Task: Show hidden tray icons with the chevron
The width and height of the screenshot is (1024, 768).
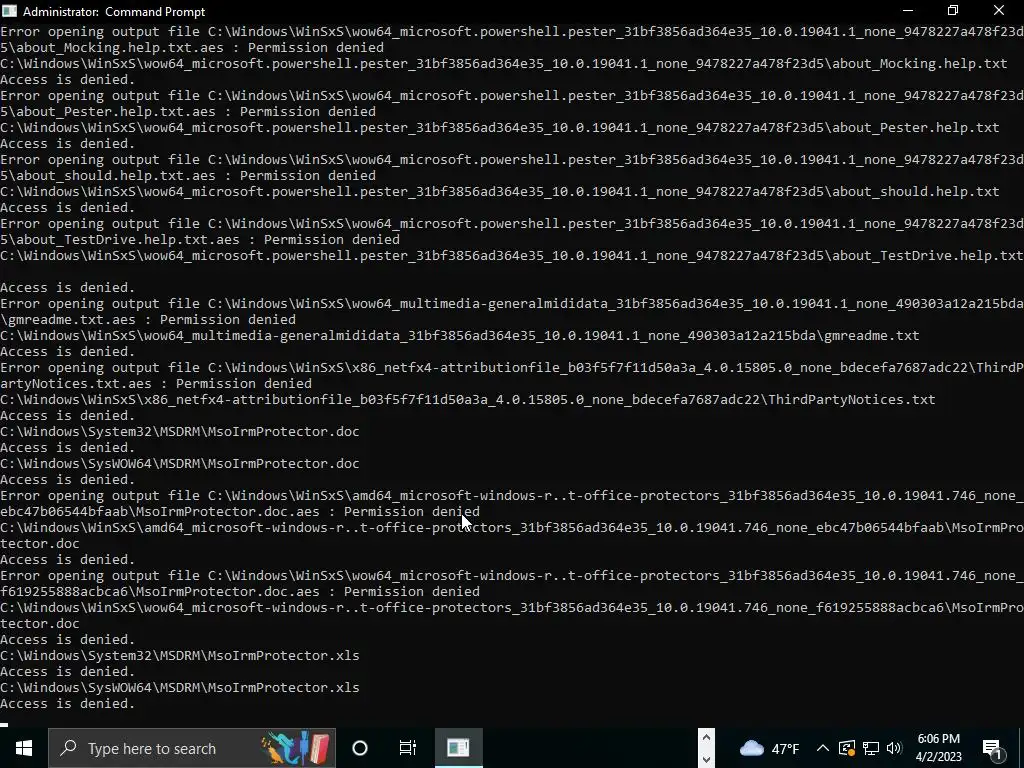Action: click(x=823, y=748)
